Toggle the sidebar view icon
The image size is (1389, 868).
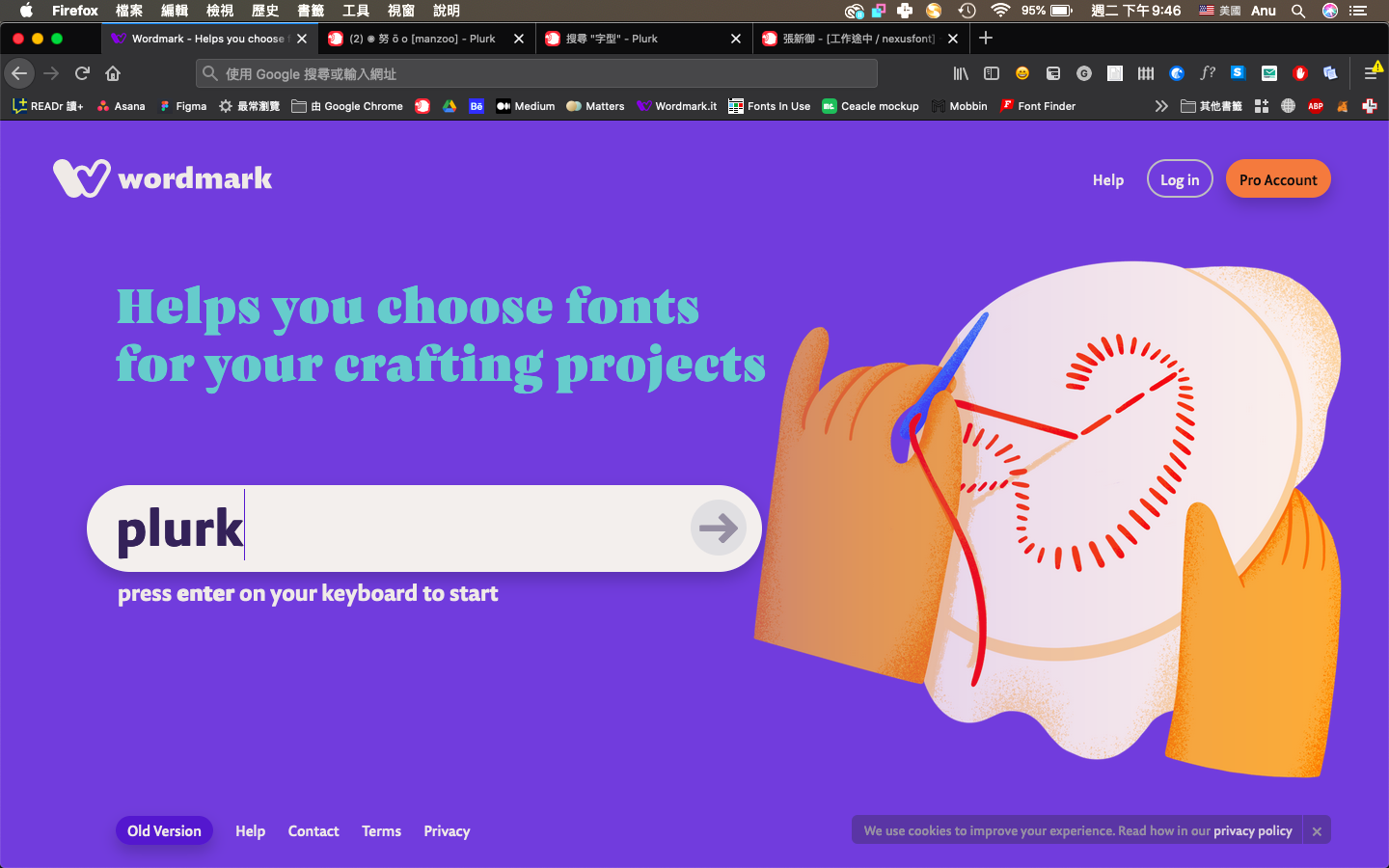click(x=991, y=73)
